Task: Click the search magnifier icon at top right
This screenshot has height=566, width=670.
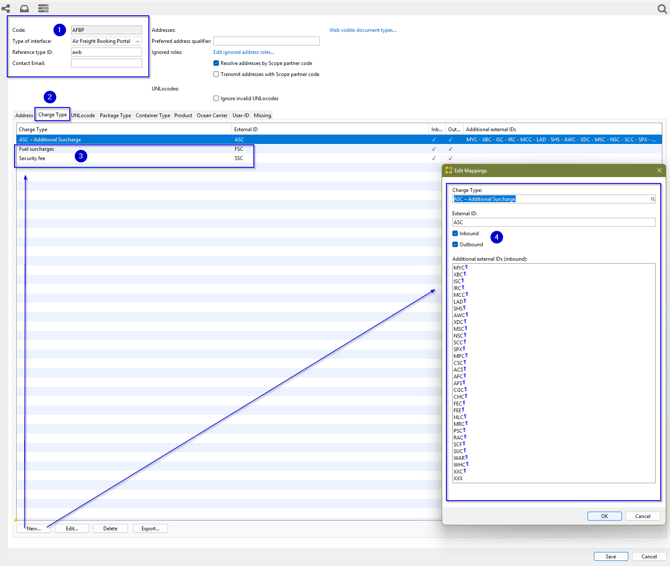Action: pyautogui.click(x=662, y=9)
